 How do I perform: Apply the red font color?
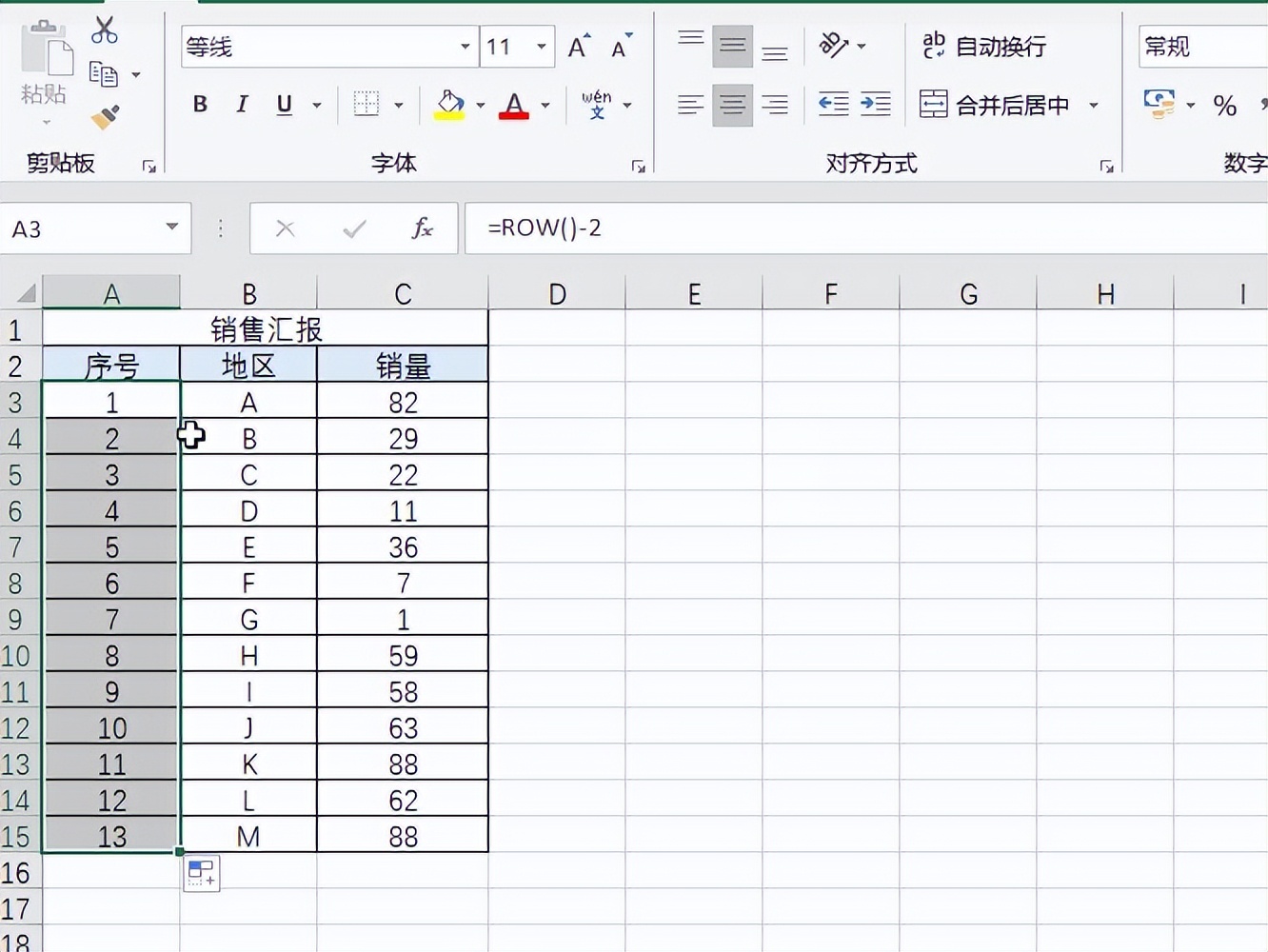(514, 104)
